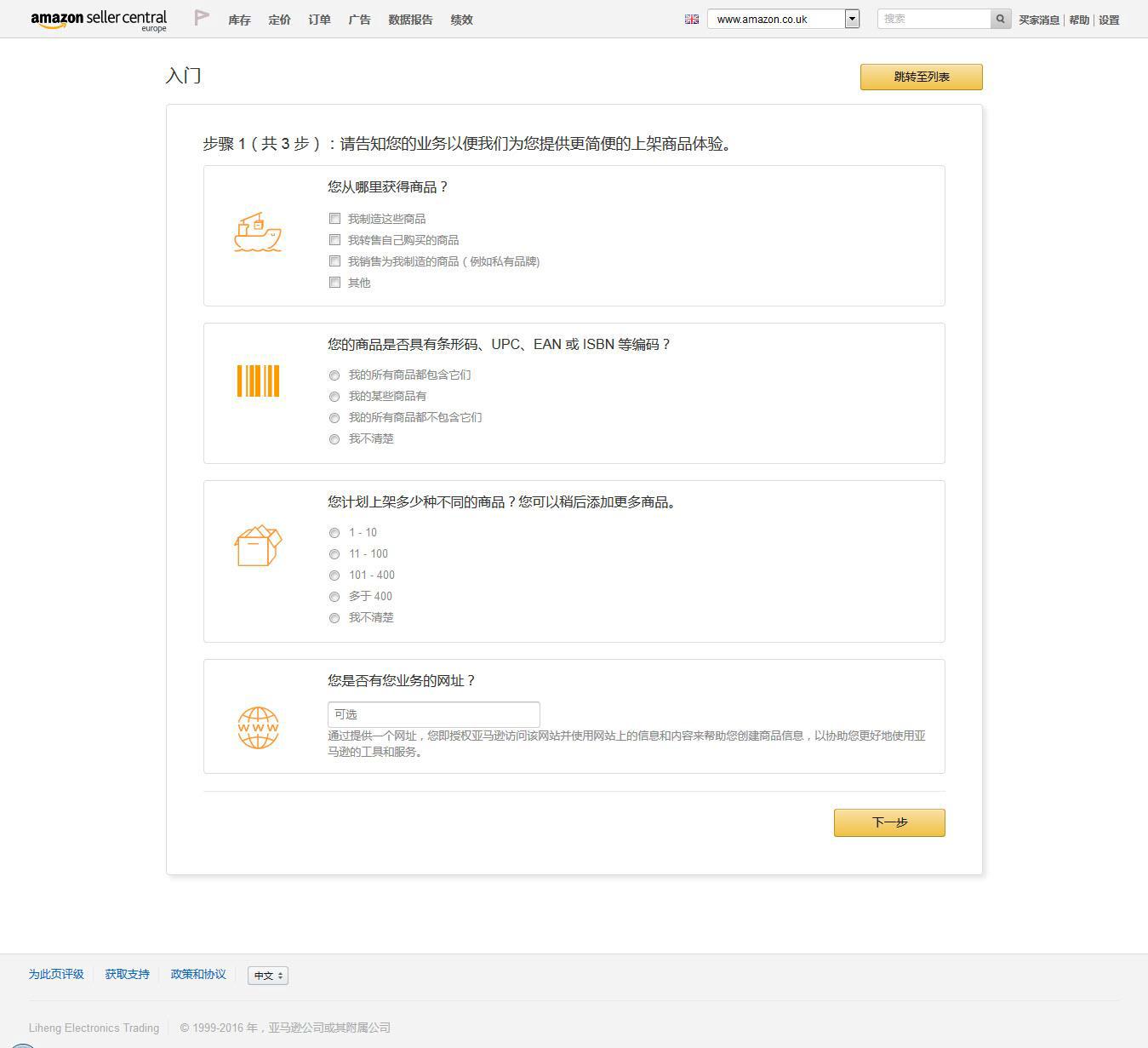Select the 101 - 400 radio option
Screen dimensions: 1148x1048
334,575
